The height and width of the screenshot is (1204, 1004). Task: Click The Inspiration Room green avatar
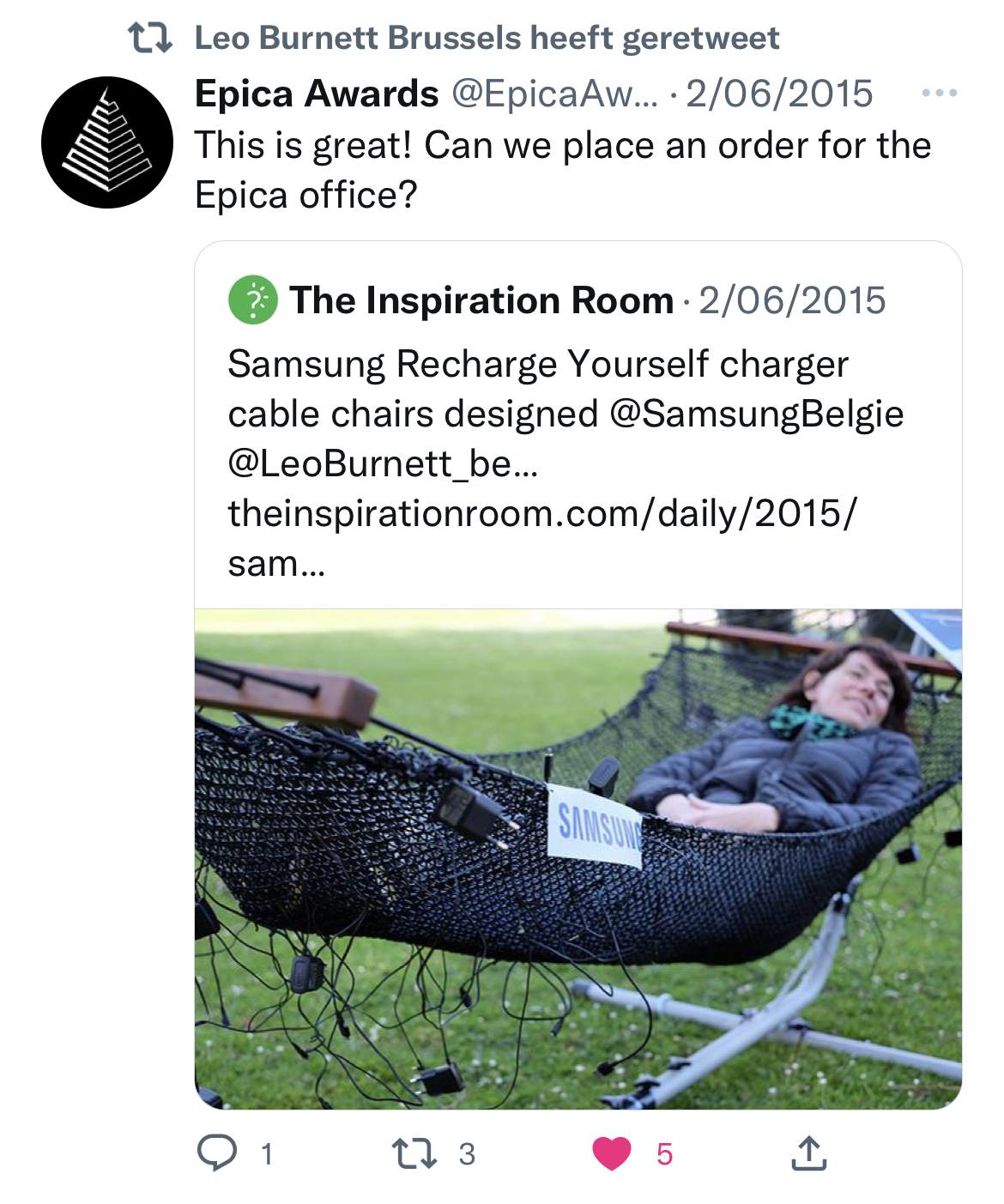(253, 300)
